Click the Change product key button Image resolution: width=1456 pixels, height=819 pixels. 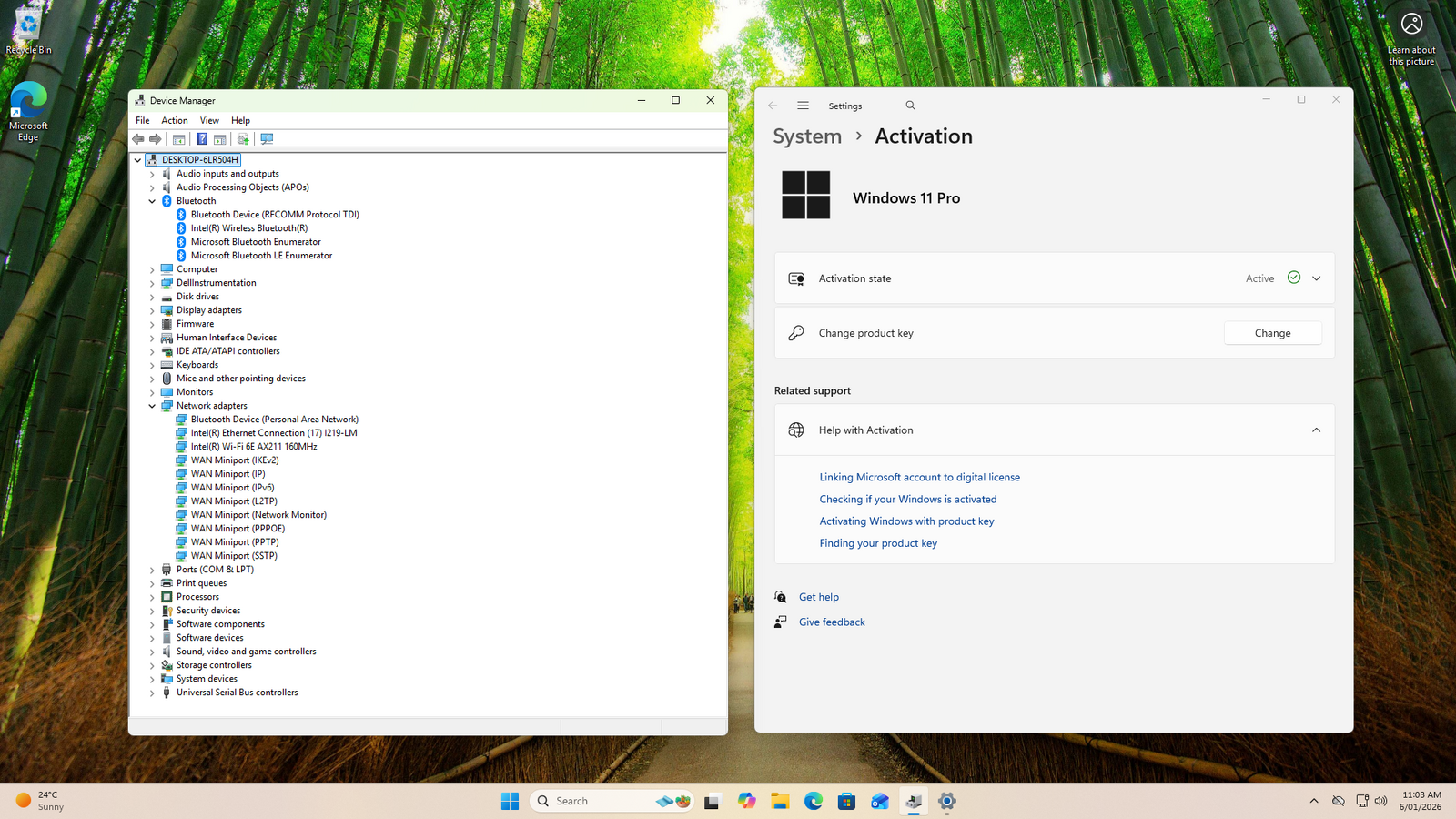click(x=1272, y=333)
